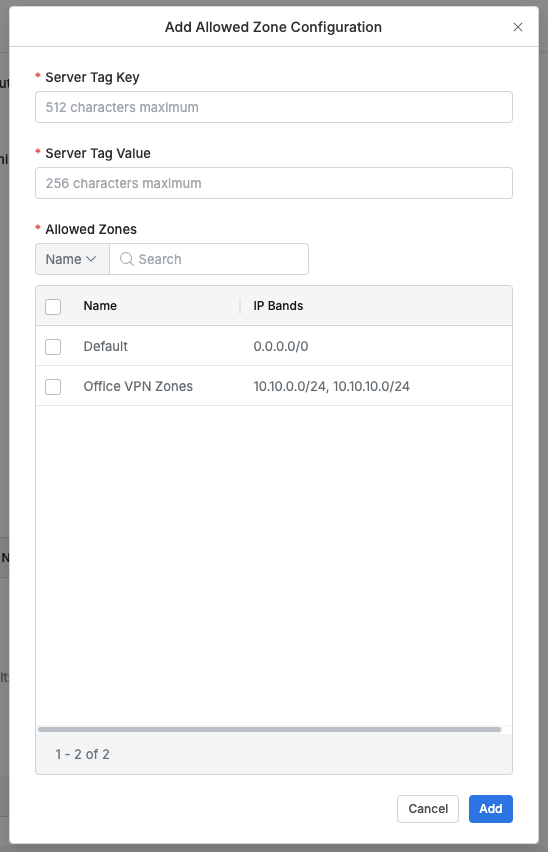Image resolution: width=548 pixels, height=852 pixels.
Task: Focus the Server Tag Key field
Action: tap(274, 107)
